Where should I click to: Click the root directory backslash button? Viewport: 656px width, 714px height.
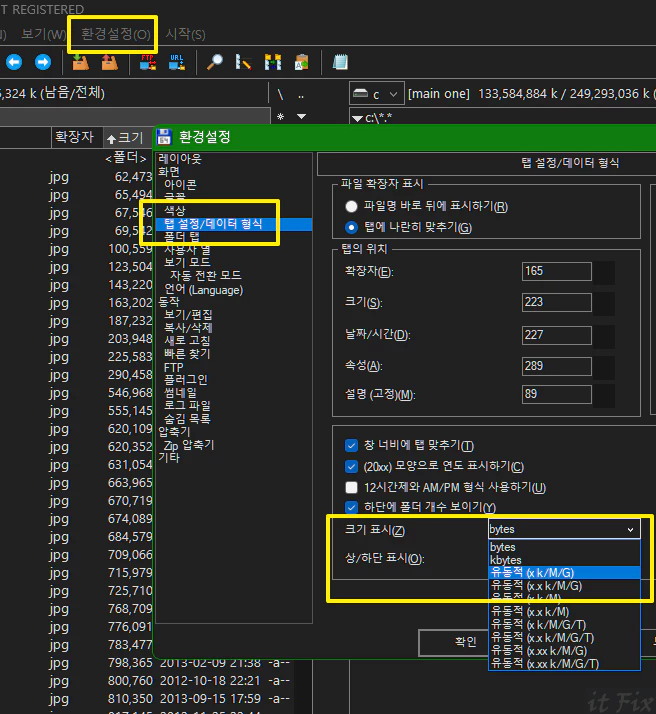(x=280, y=95)
